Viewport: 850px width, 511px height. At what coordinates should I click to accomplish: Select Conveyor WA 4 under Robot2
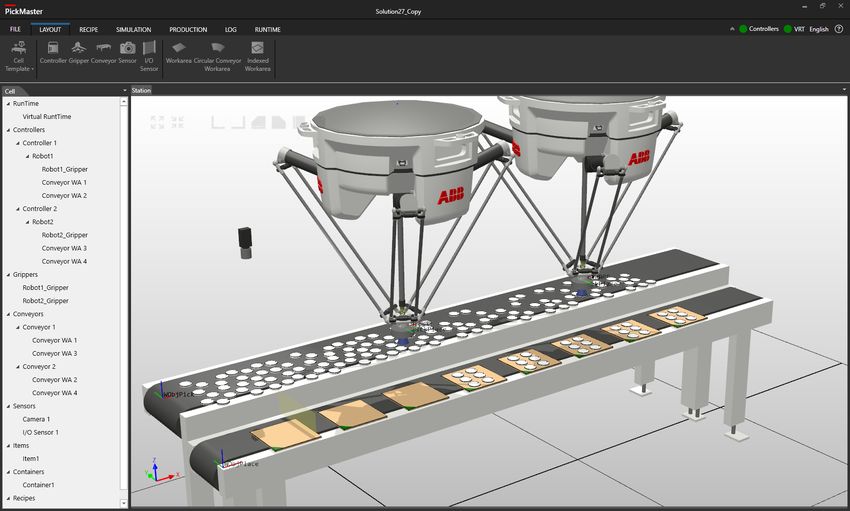64,261
